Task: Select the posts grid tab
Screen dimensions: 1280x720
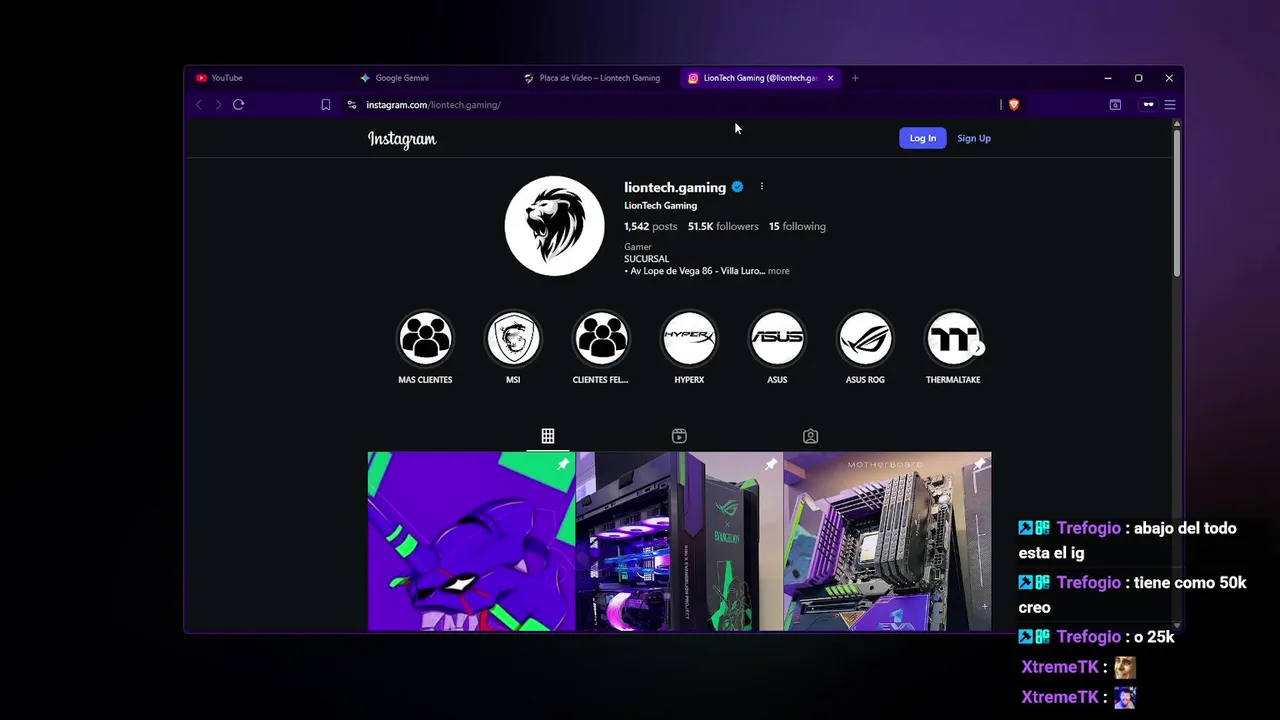Action: [548, 436]
